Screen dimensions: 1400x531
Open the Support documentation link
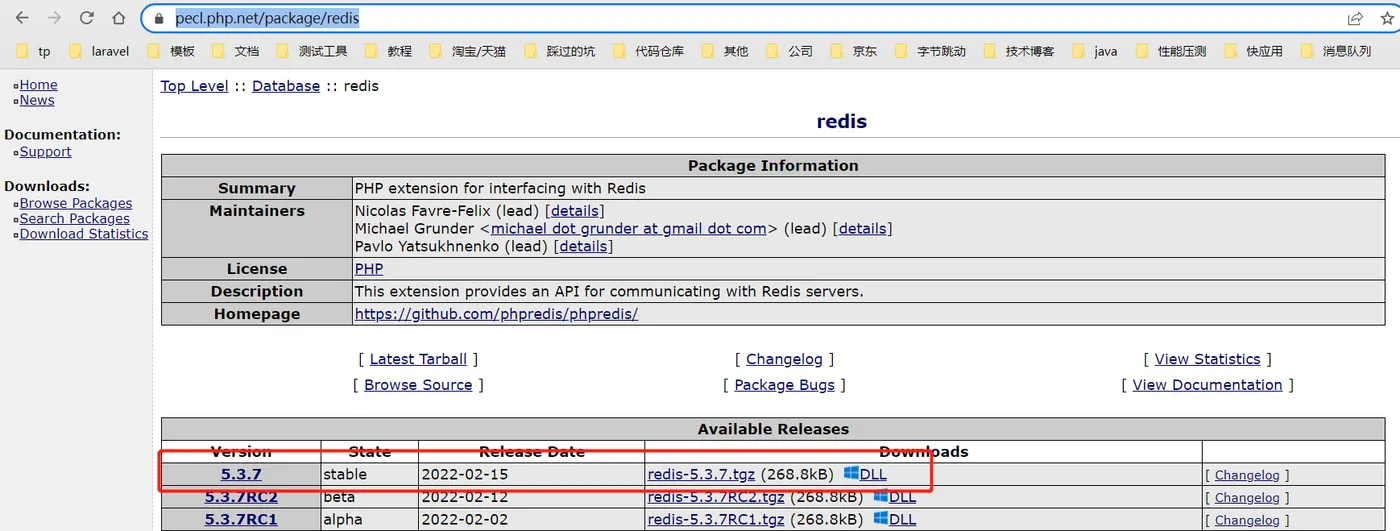45,152
